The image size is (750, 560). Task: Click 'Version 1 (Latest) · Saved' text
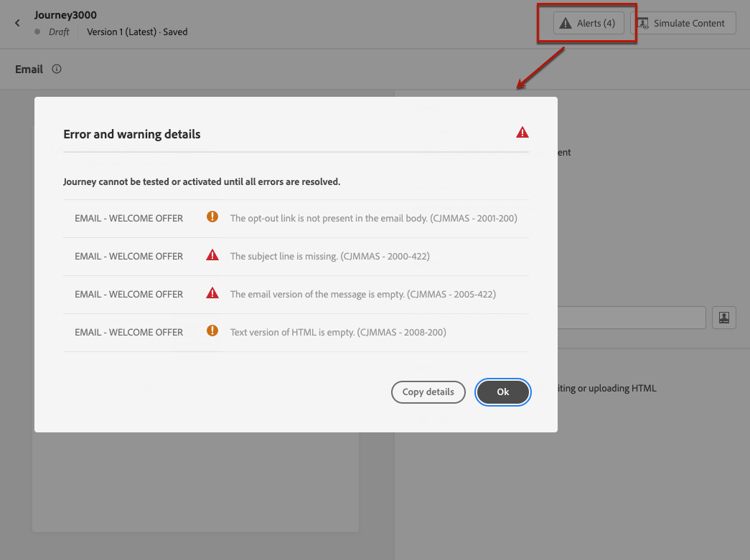(137, 32)
